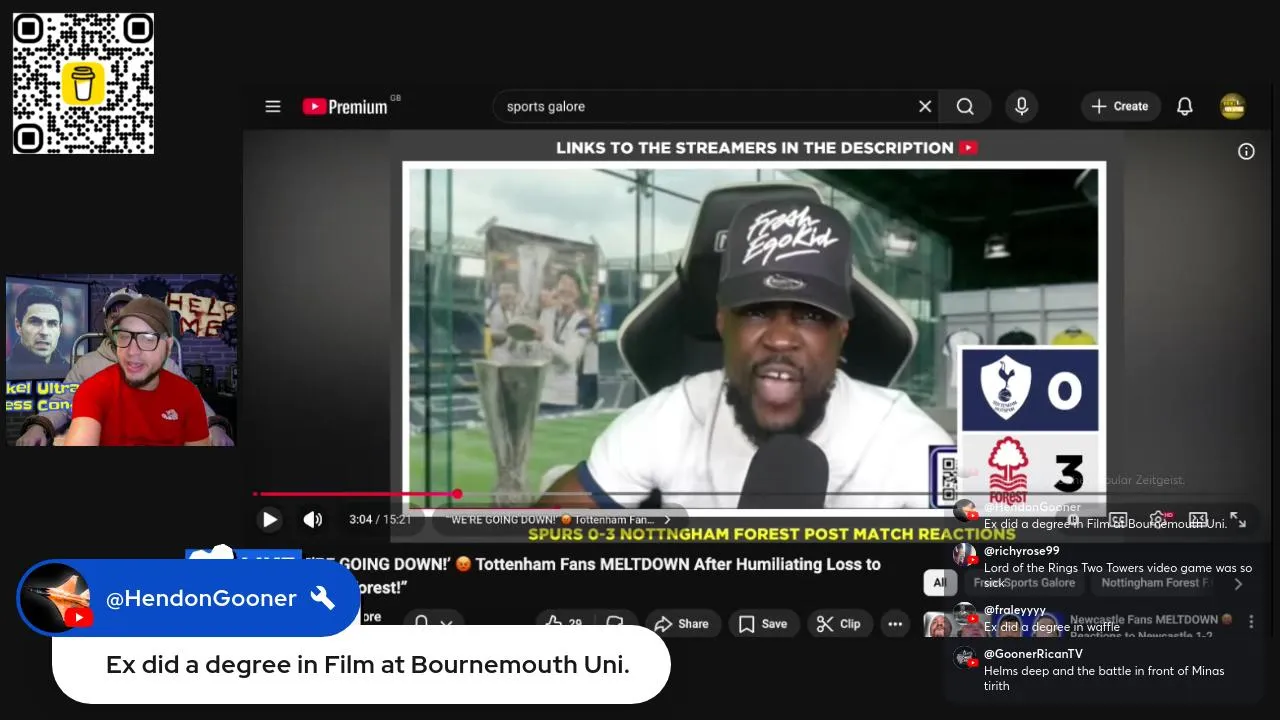Click the magnifier search button
Image resolution: width=1280 pixels, height=720 pixels.
[965, 106]
